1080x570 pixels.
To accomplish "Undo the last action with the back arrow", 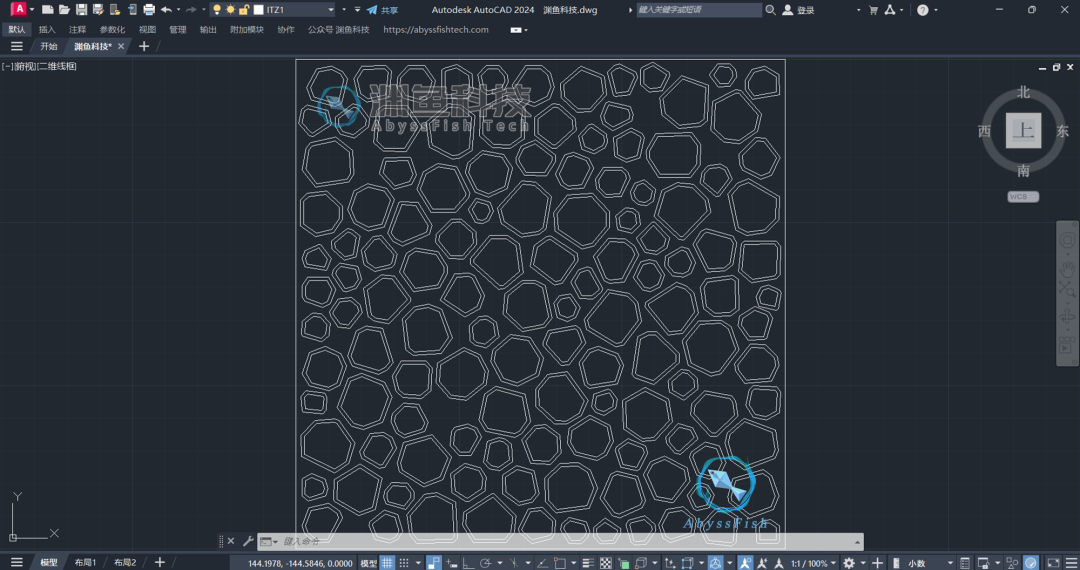I will point(166,10).
